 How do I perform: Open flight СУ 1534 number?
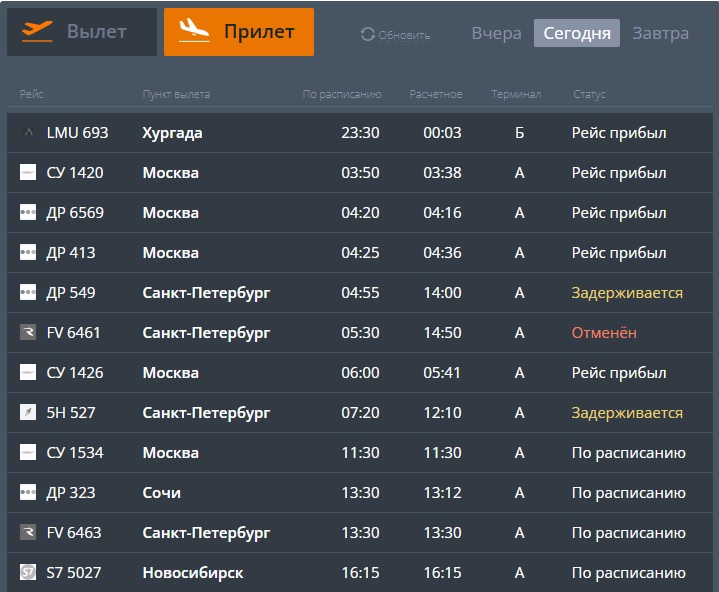coord(75,452)
